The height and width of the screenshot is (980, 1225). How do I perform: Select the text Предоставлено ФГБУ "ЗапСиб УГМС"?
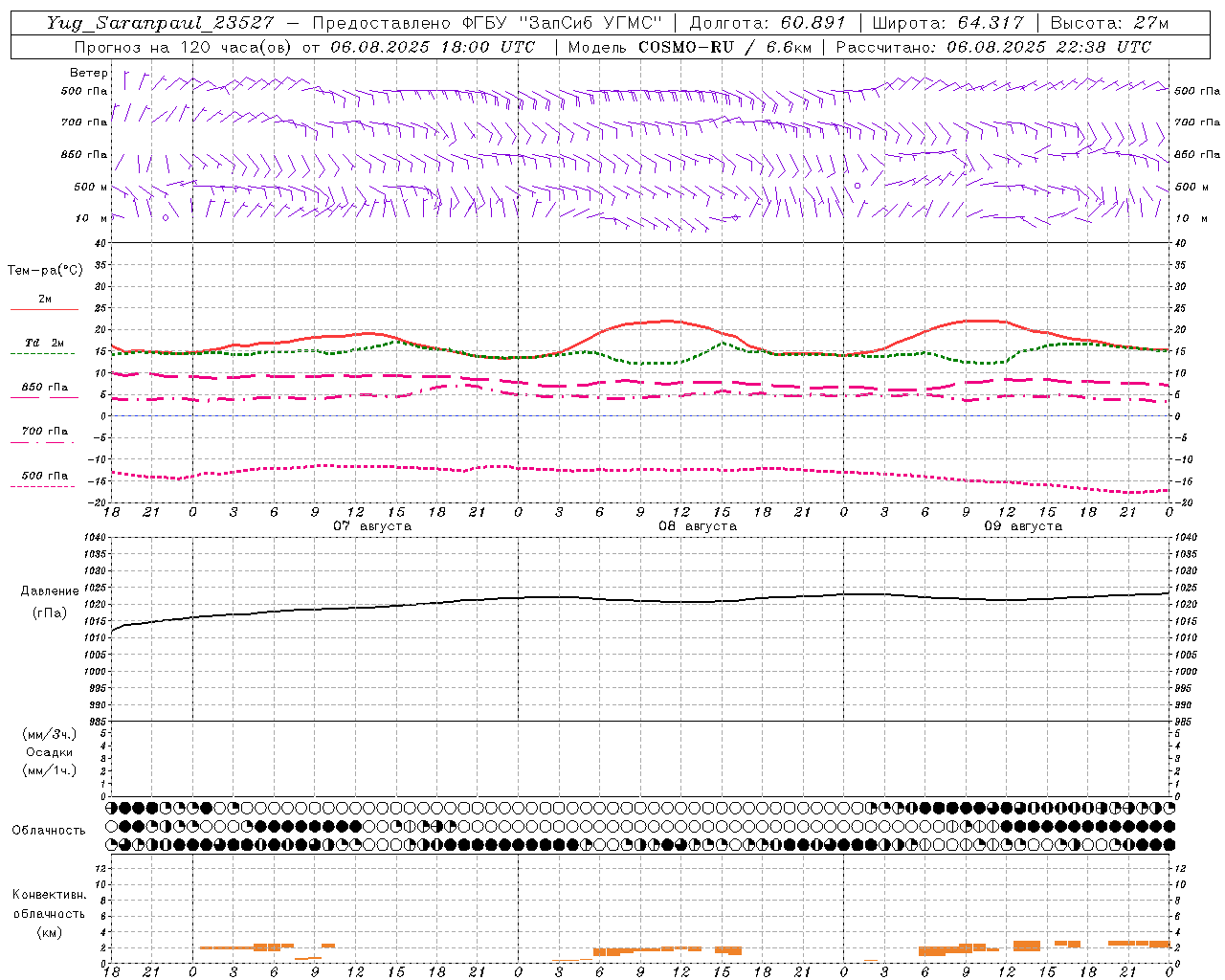click(487, 23)
